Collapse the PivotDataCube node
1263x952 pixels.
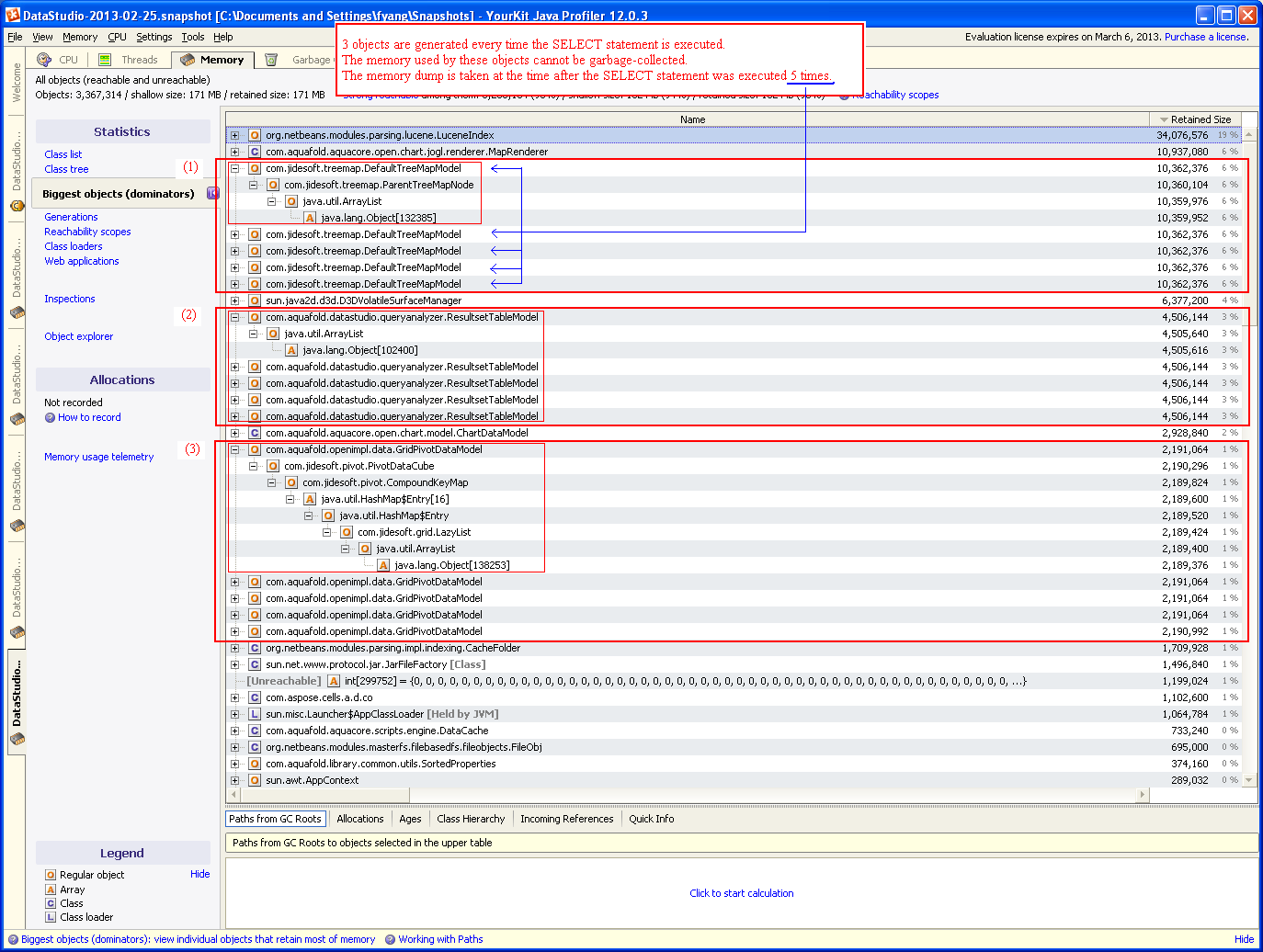254,466
